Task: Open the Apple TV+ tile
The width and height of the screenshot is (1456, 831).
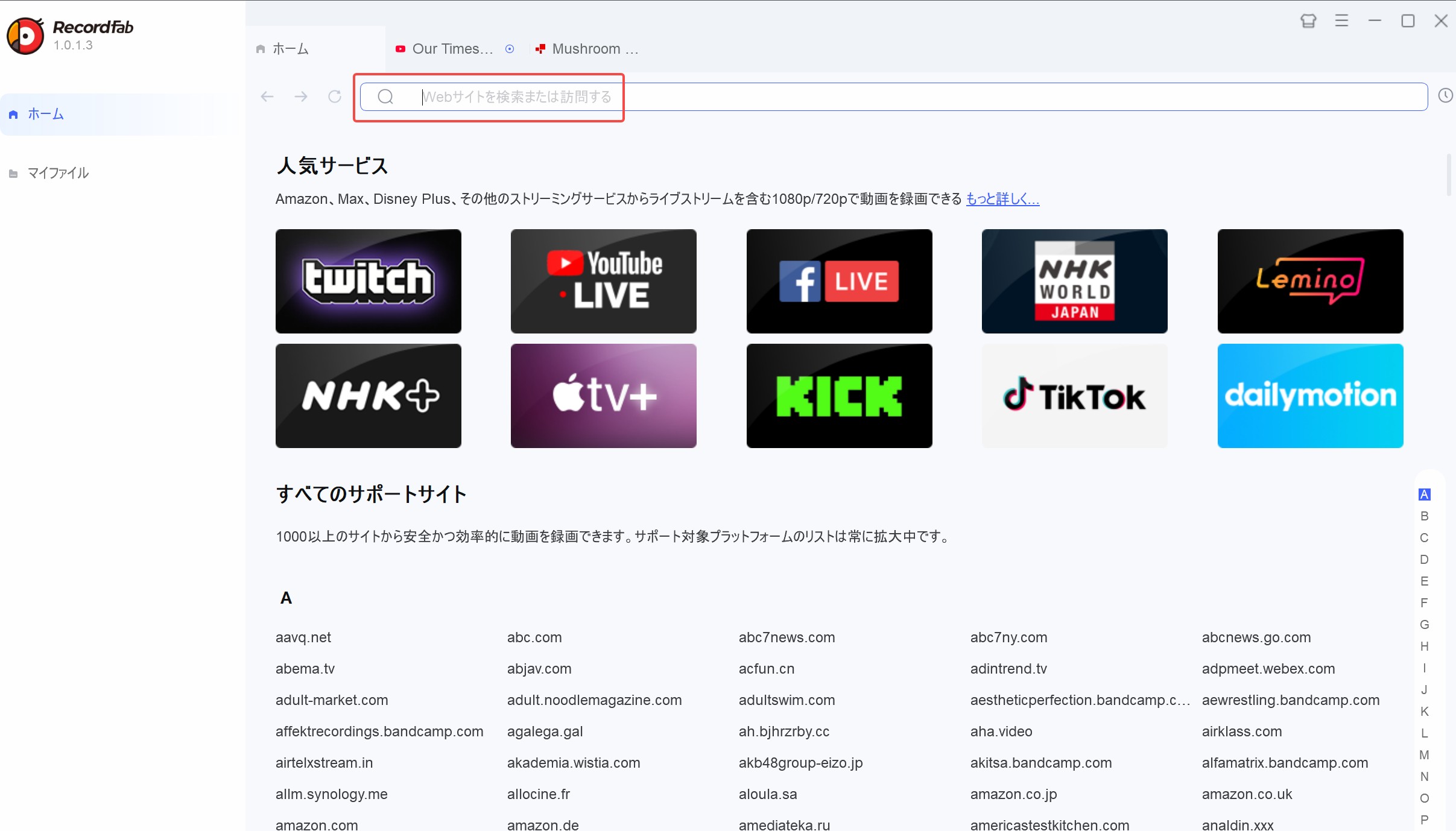Action: [x=604, y=396]
